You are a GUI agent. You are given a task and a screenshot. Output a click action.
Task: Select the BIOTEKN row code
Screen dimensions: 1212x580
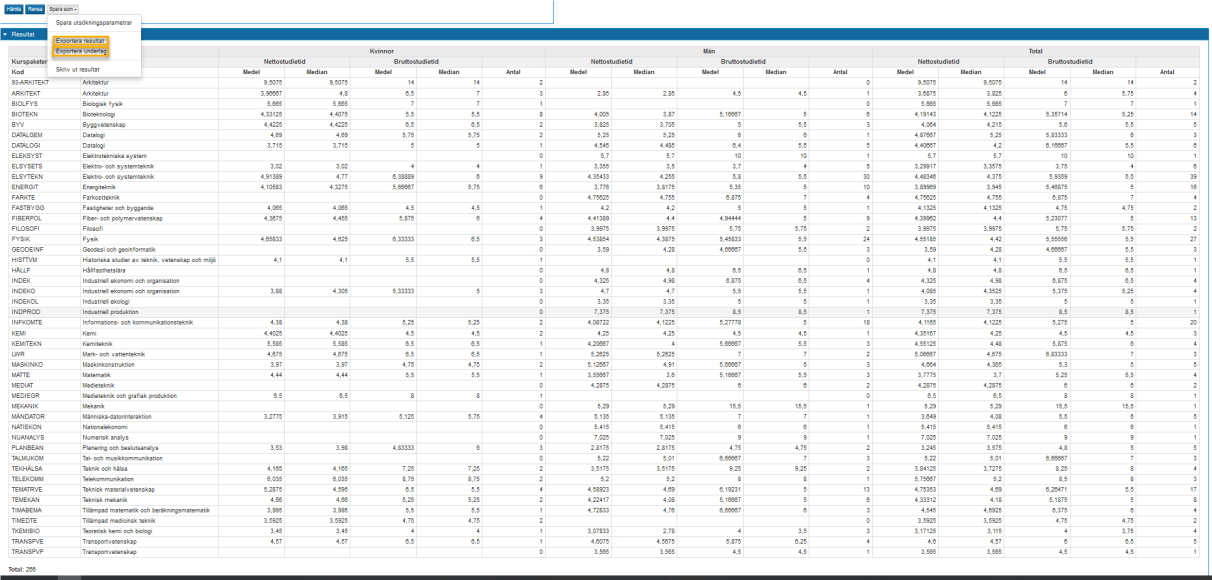click(25, 115)
